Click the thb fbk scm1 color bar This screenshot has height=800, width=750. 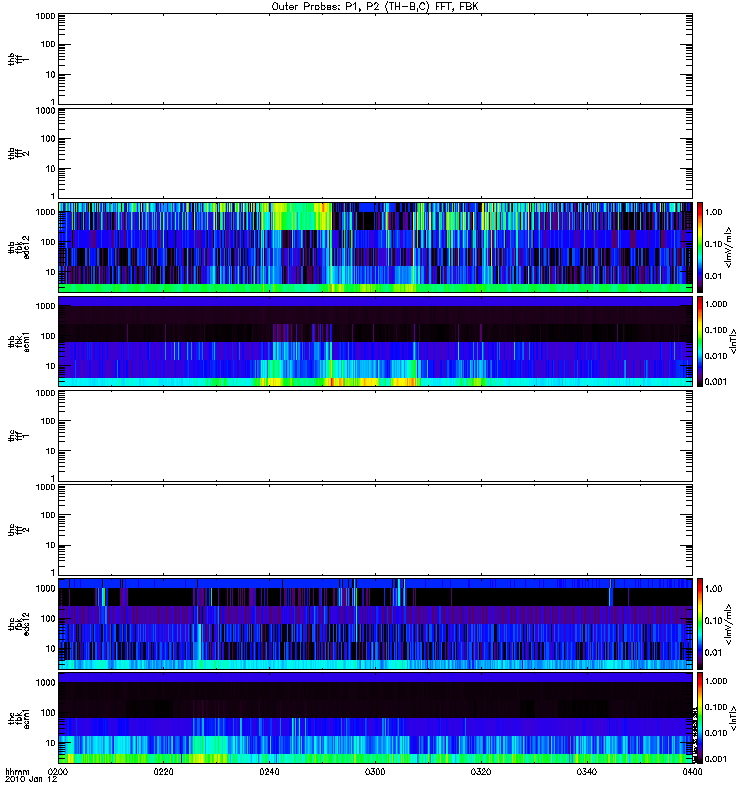(x=700, y=341)
